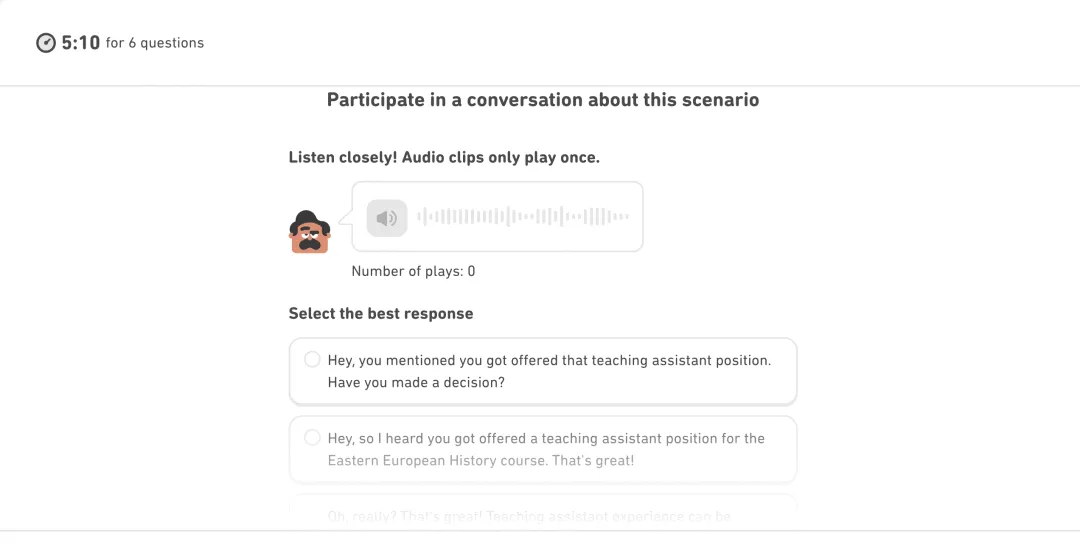Click the 'for 6 questions' label

pyautogui.click(x=155, y=43)
